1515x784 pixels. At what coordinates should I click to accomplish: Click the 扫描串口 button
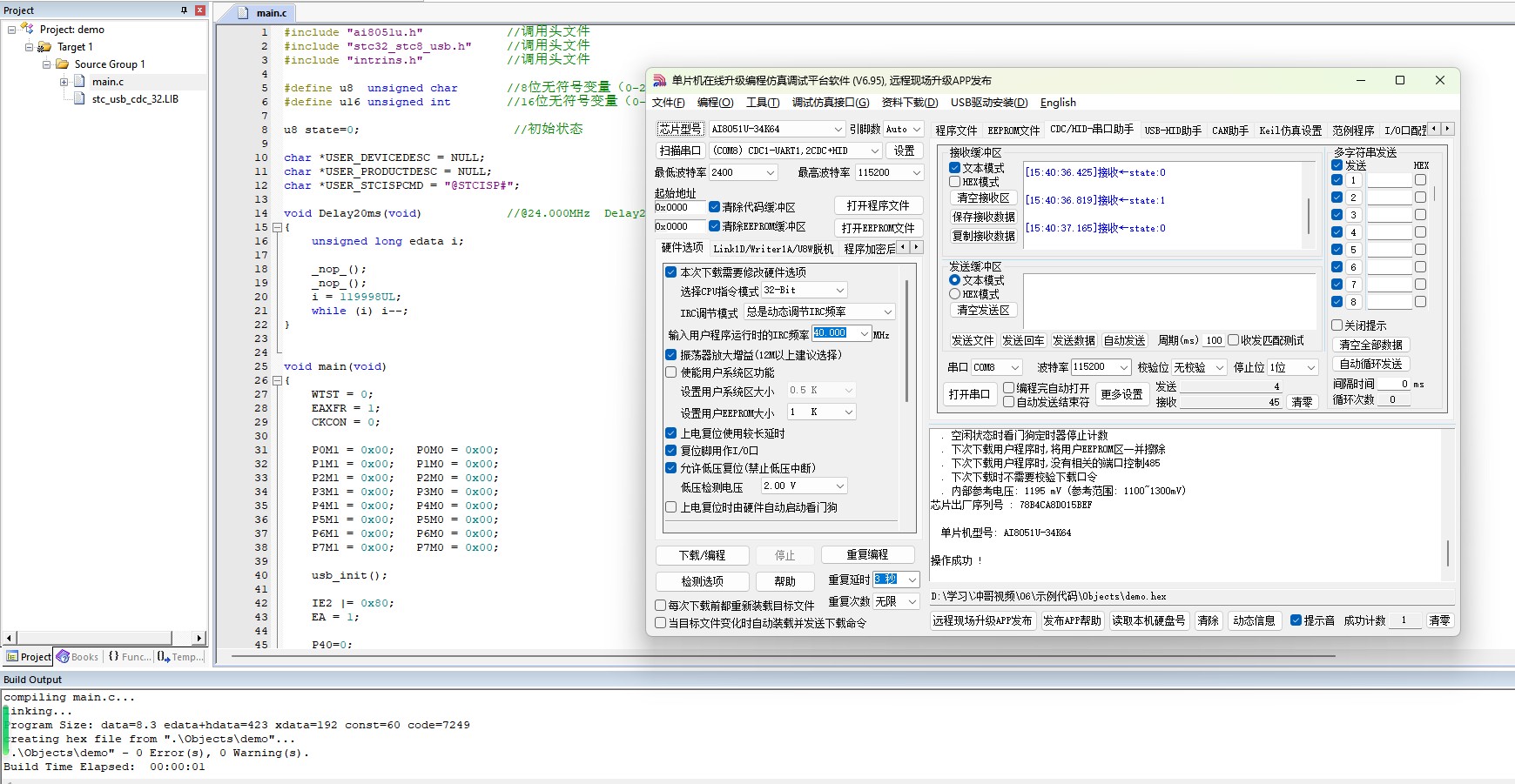(680, 151)
